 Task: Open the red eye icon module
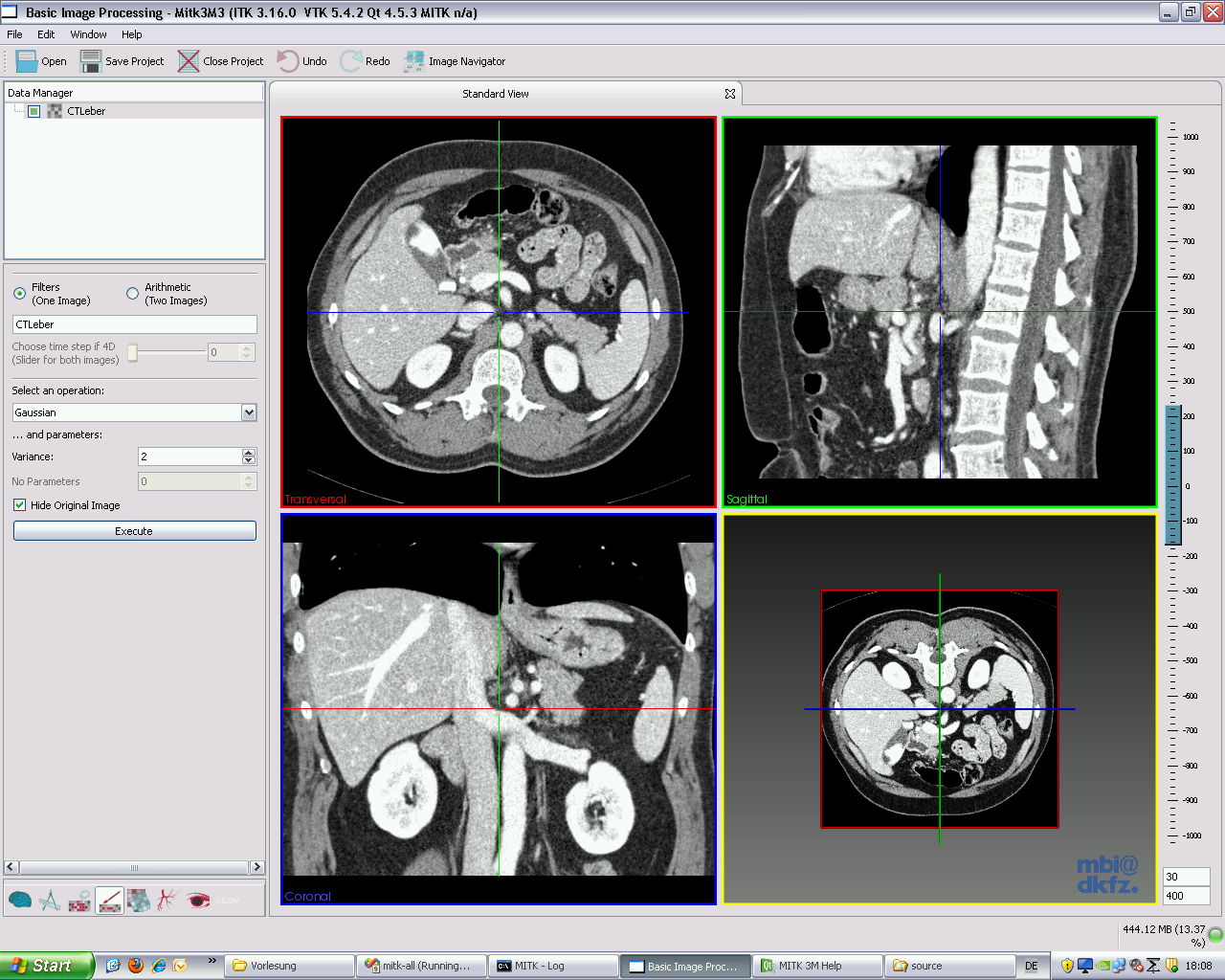pyautogui.click(x=198, y=900)
